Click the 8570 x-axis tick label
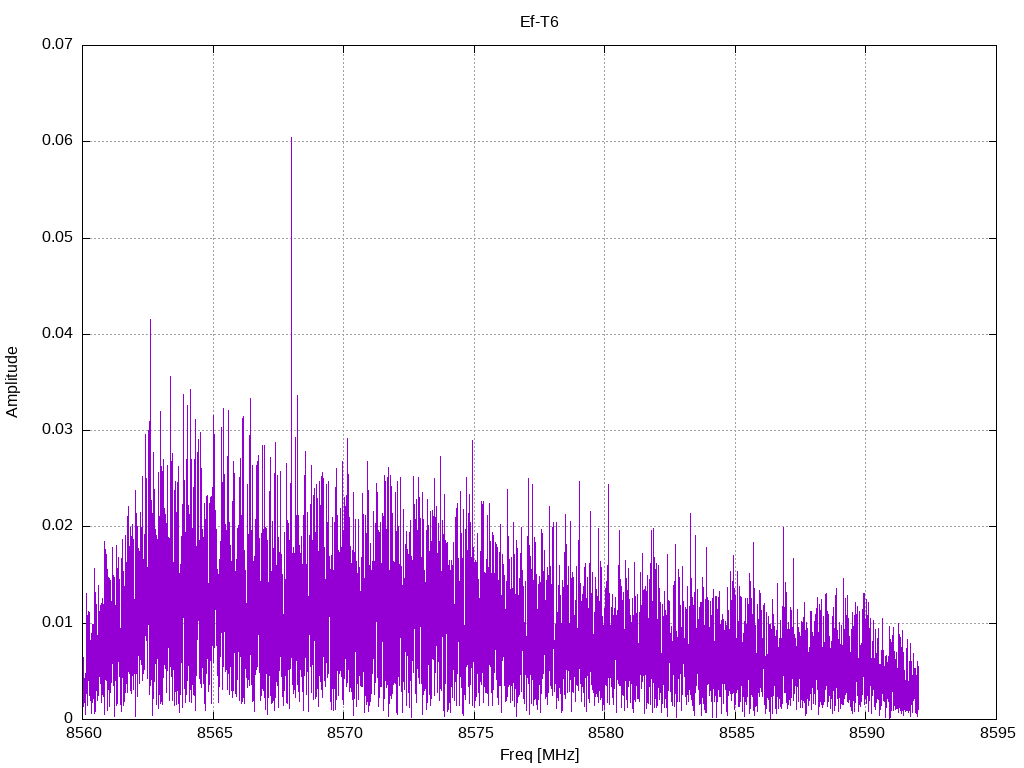 pyautogui.click(x=343, y=734)
